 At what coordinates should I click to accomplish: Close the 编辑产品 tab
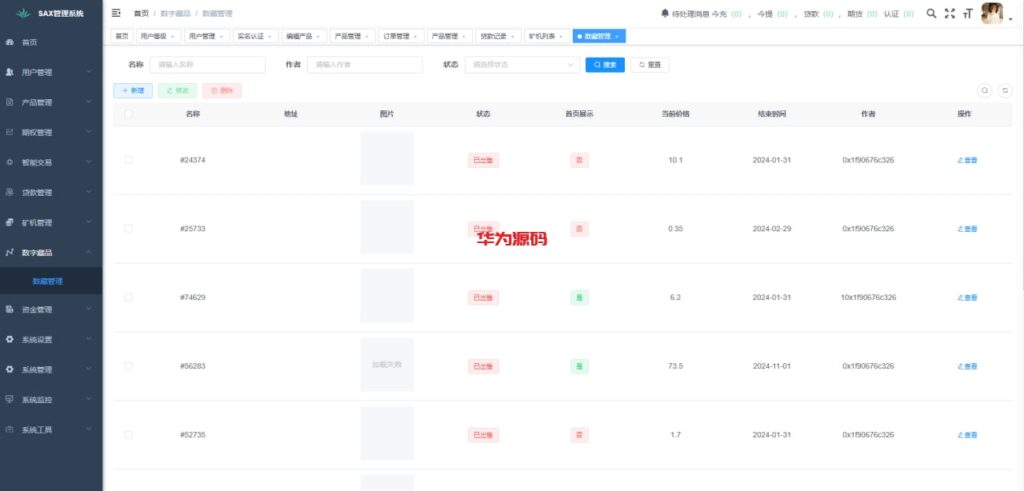point(319,37)
